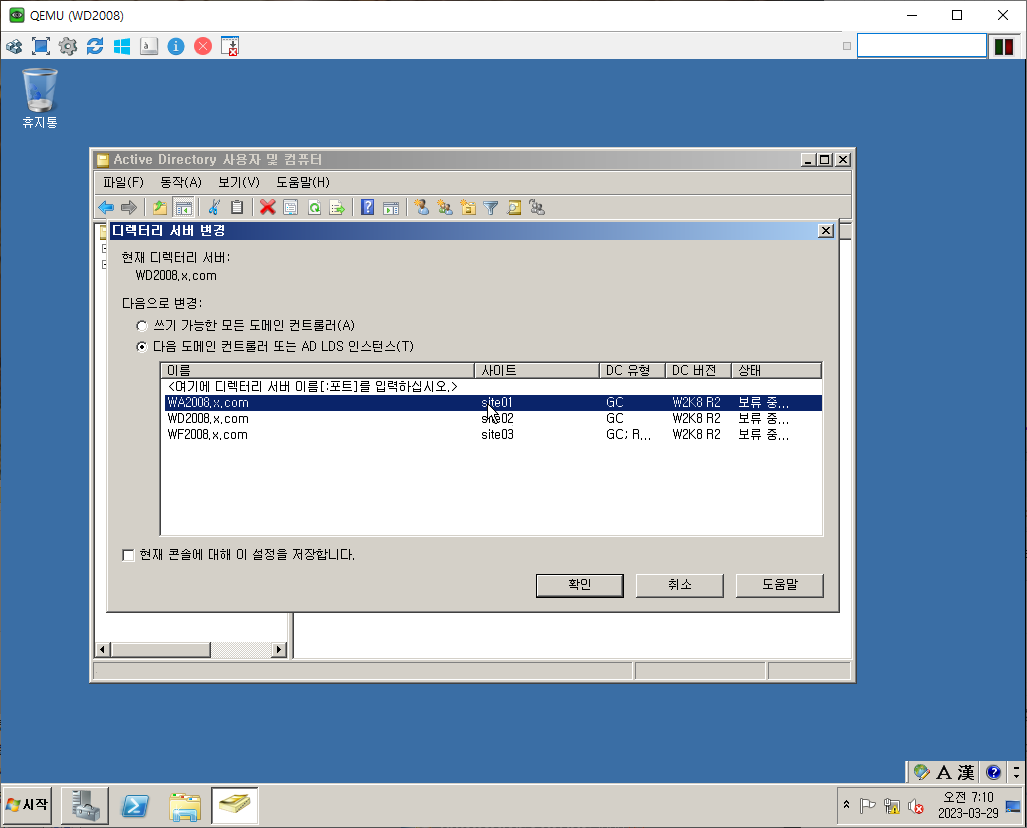Sort by the DC 버전 column header
The image size is (1027, 828).
(698, 370)
